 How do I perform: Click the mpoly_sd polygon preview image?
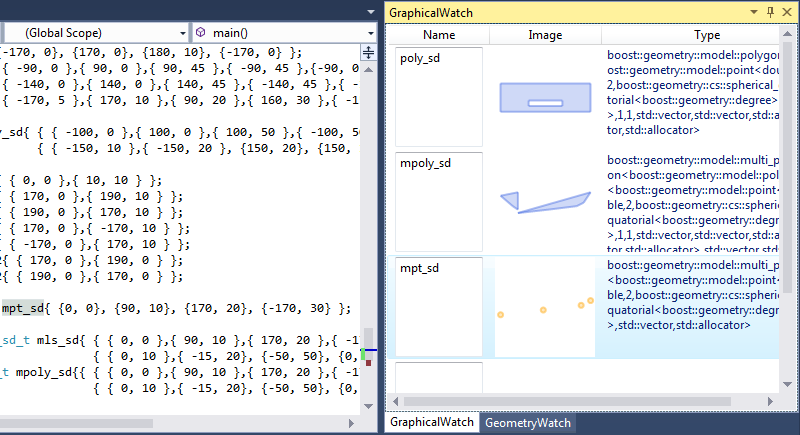point(545,202)
